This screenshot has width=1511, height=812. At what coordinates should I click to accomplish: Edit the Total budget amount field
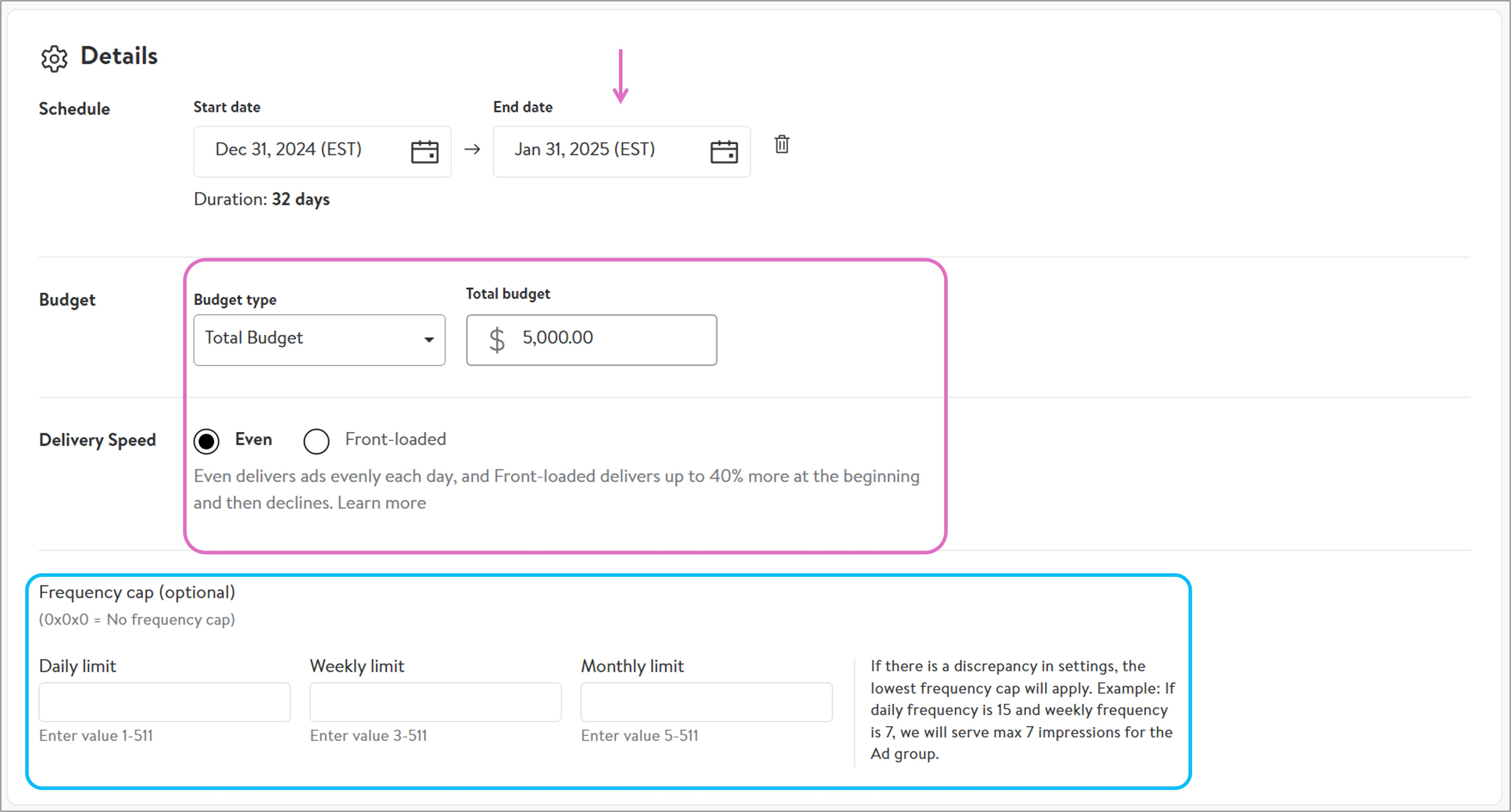pyautogui.click(x=610, y=338)
